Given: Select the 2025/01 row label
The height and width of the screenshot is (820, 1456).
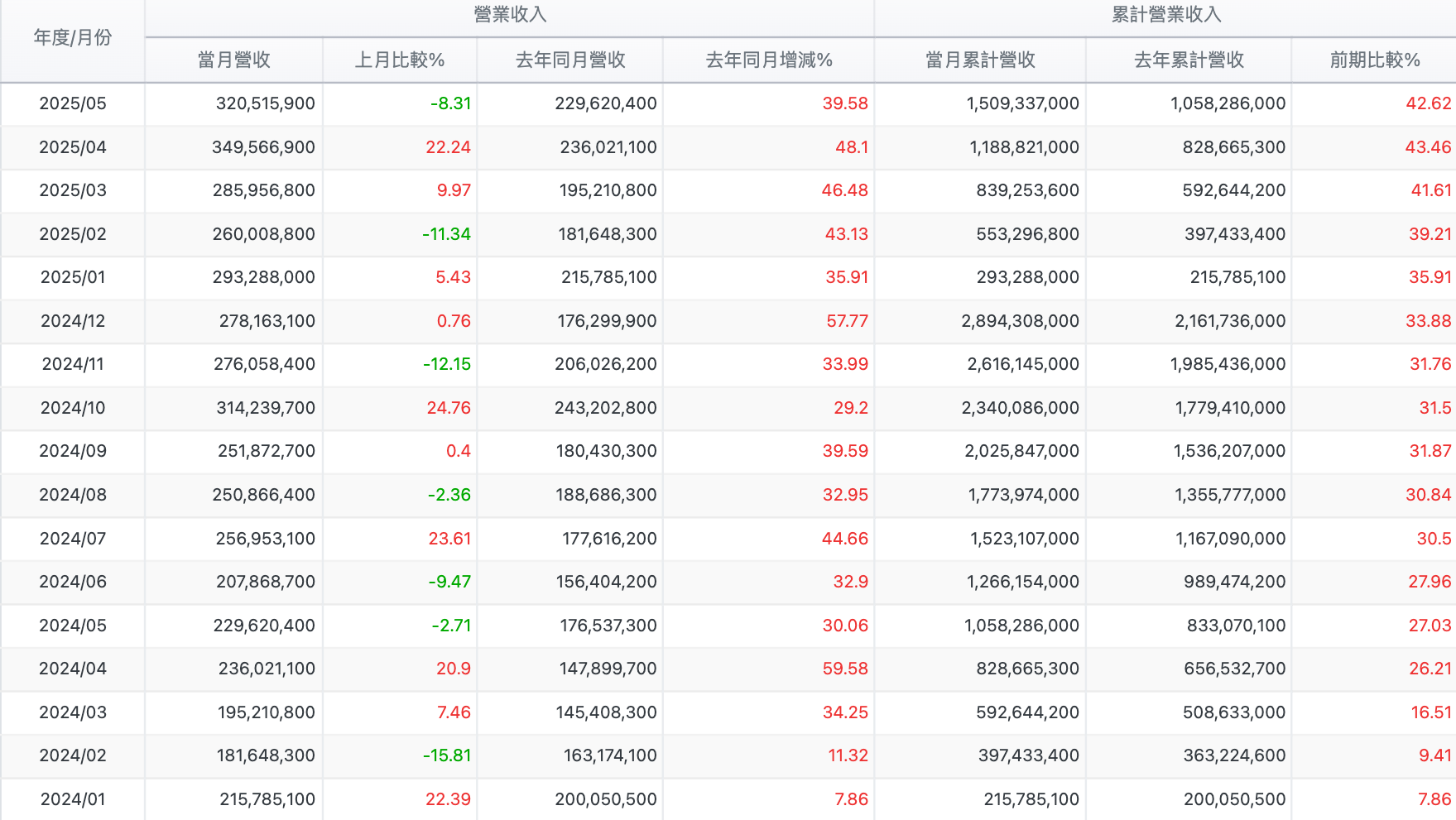Looking at the screenshot, I should (x=73, y=278).
